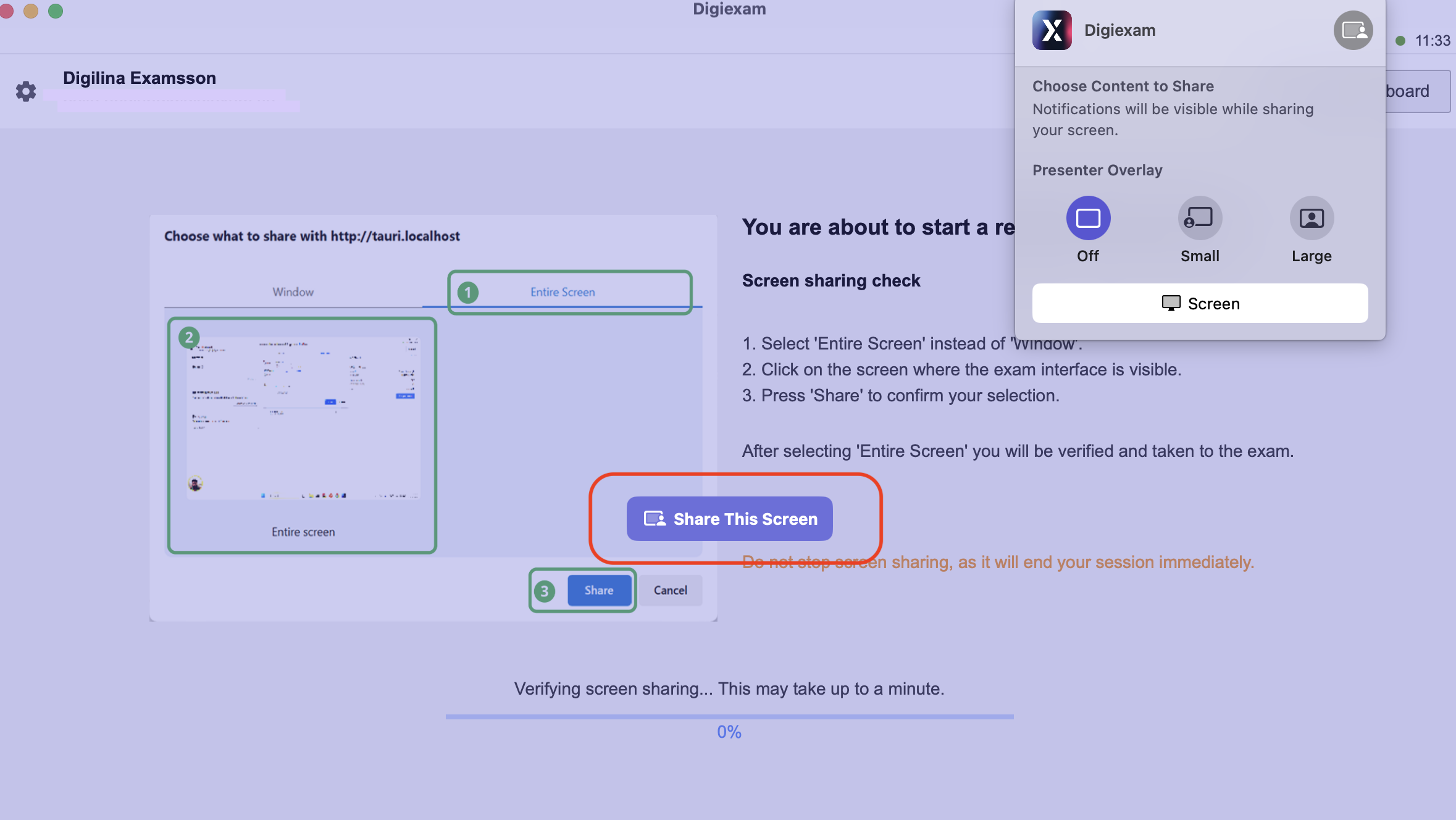Screen dimensions: 1456x820
Task: Click the Cancel button in the guide image
Action: 671,590
